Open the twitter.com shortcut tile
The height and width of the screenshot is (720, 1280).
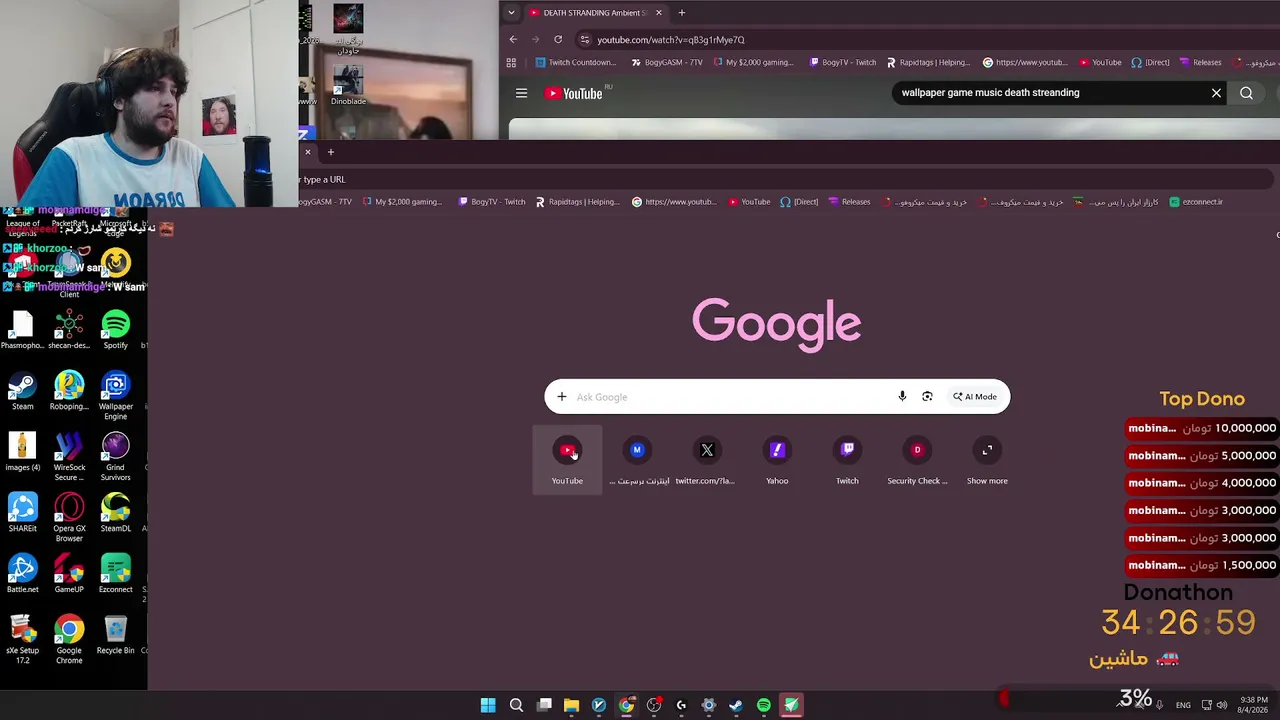pos(706,460)
